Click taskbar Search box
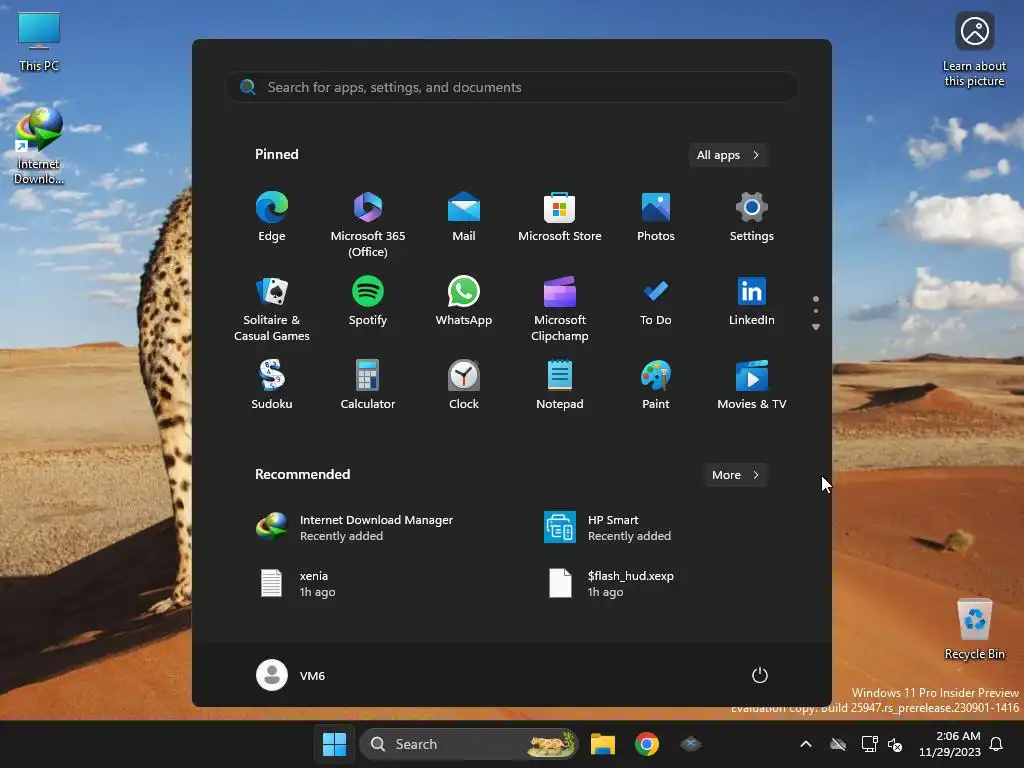 pyautogui.click(x=469, y=744)
